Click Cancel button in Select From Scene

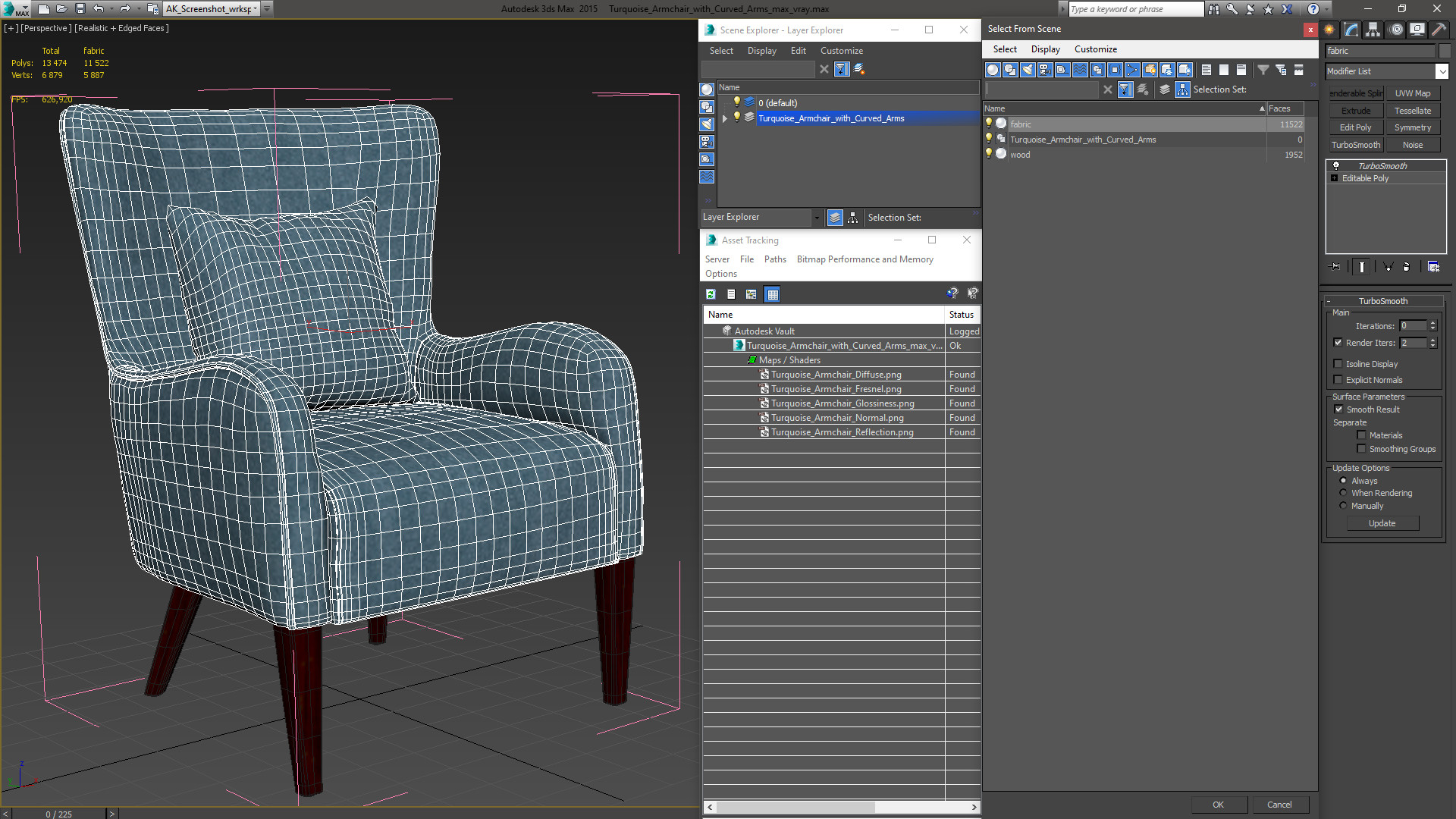pos(1279,805)
